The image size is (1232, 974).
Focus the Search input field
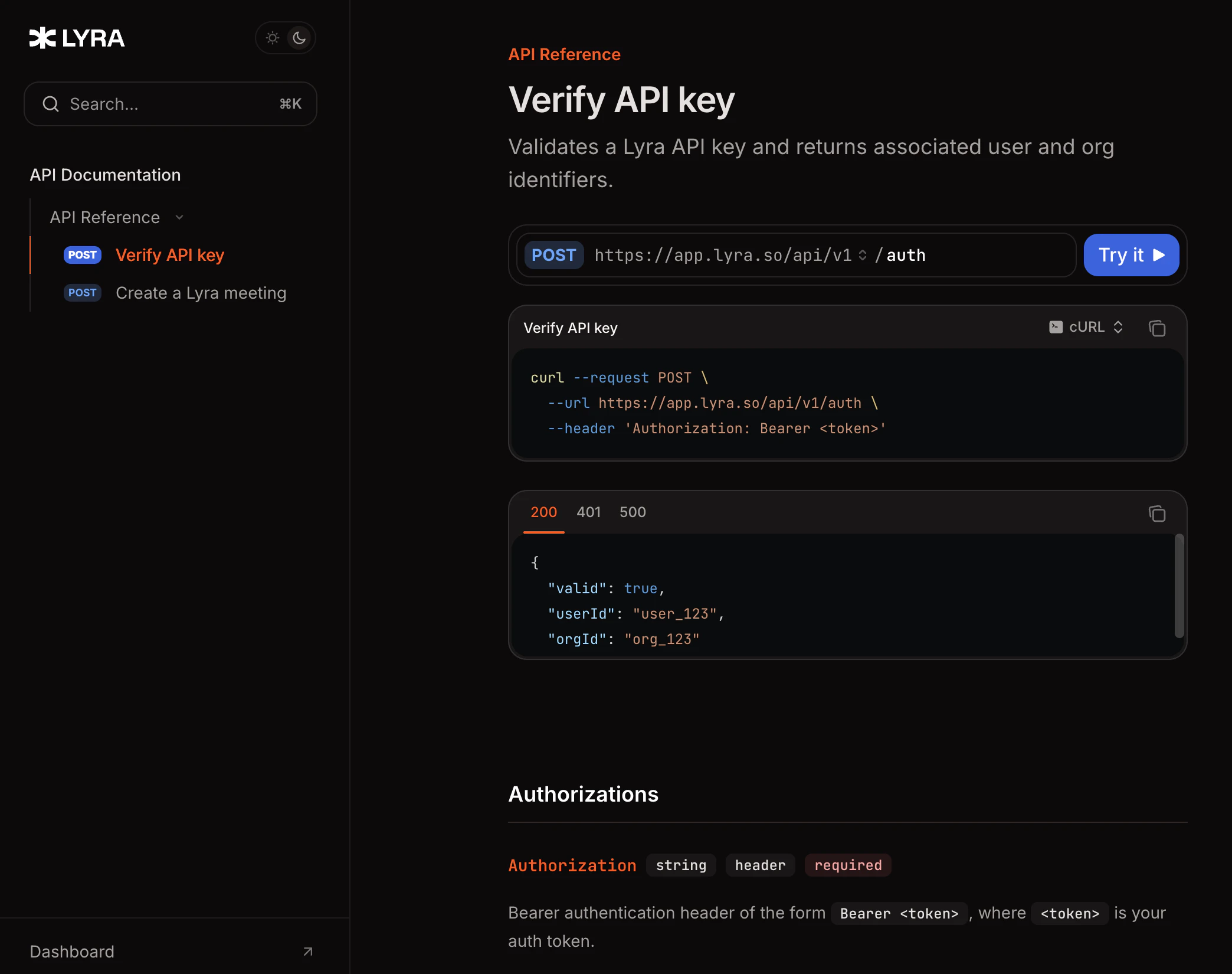point(171,104)
